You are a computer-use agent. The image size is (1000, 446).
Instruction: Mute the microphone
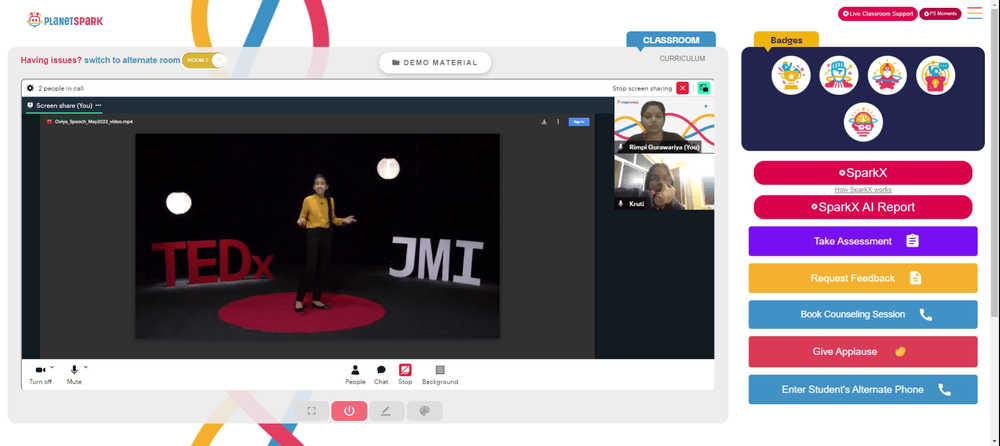tap(74, 374)
